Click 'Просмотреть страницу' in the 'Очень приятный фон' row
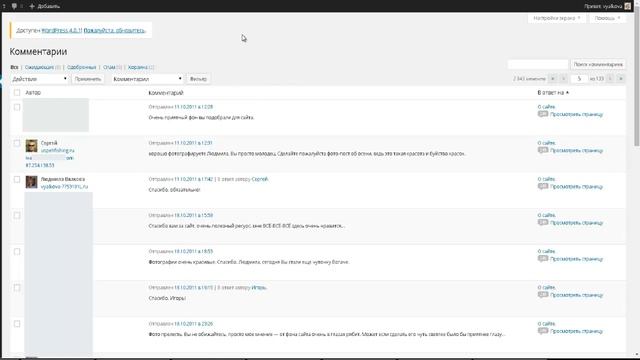This screenshot has width=640, height=360. click(x=576, y=114)
